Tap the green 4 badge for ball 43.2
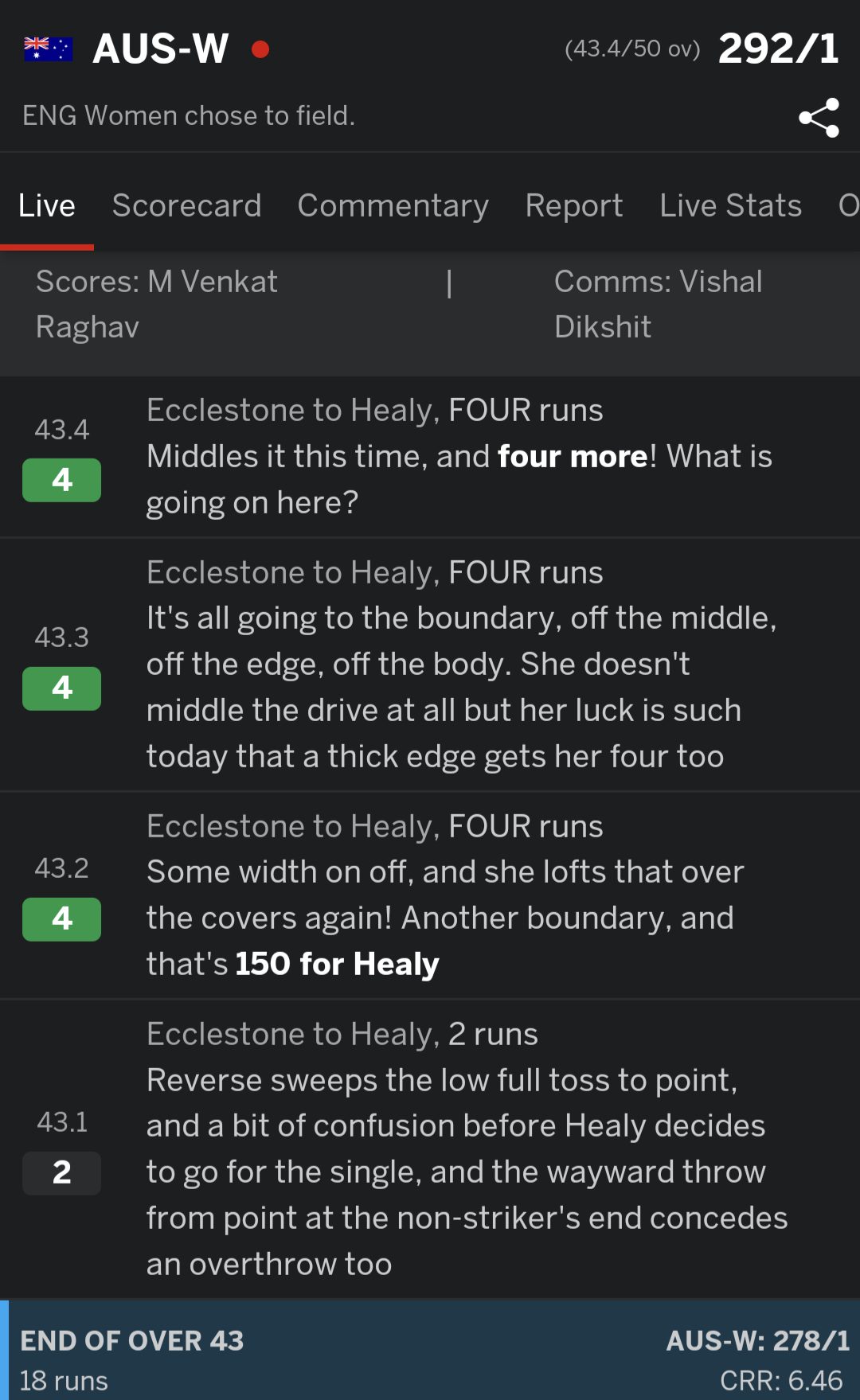The image size is (860, 1400). tap(61, 919)
